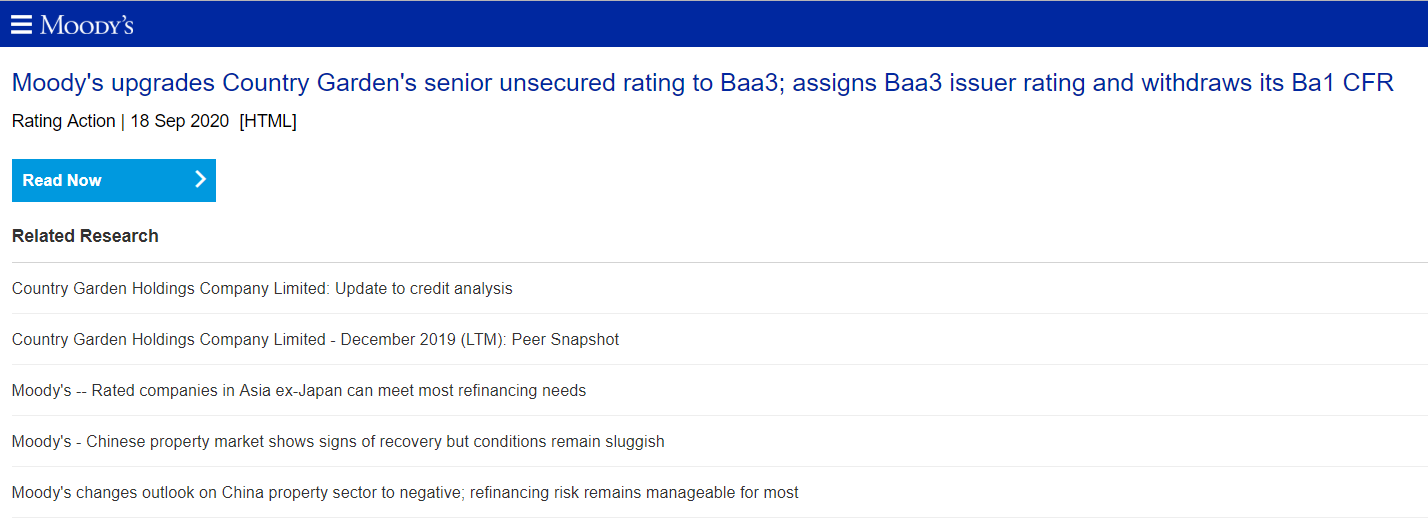View the Baa3 issuer rating announcement title

(x=702, y=83)
